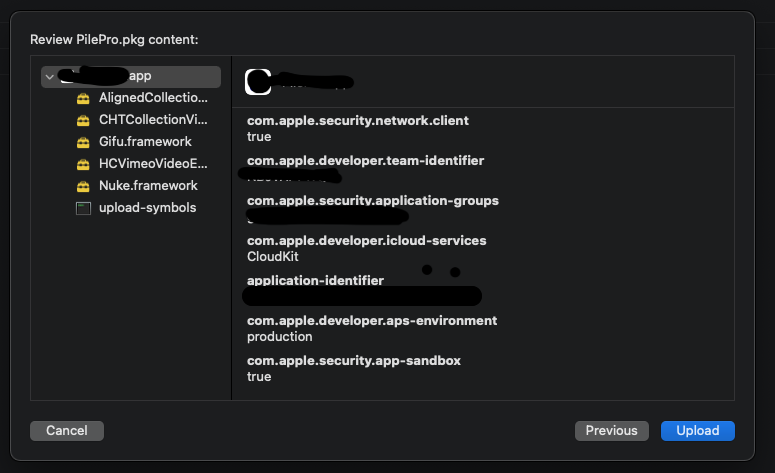Collapse the .app tree disclosure chevron
Viewport: 775px width, 473px height.
pos(49,76)
